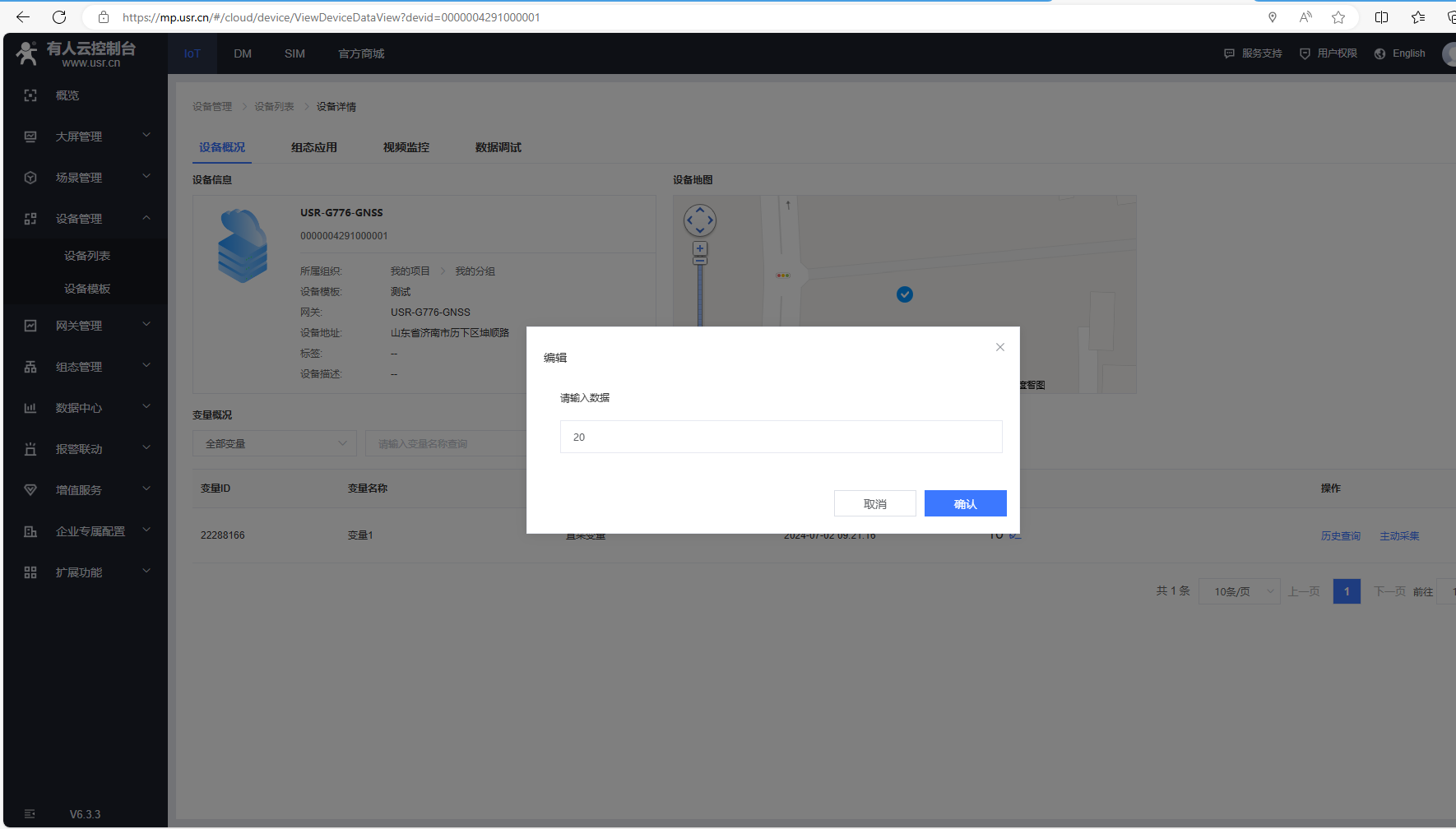The width and height of the screenshot is (1456, 829).
Task: Click the favorites star icon in address bar
Action: click(x=1338, y=17)
